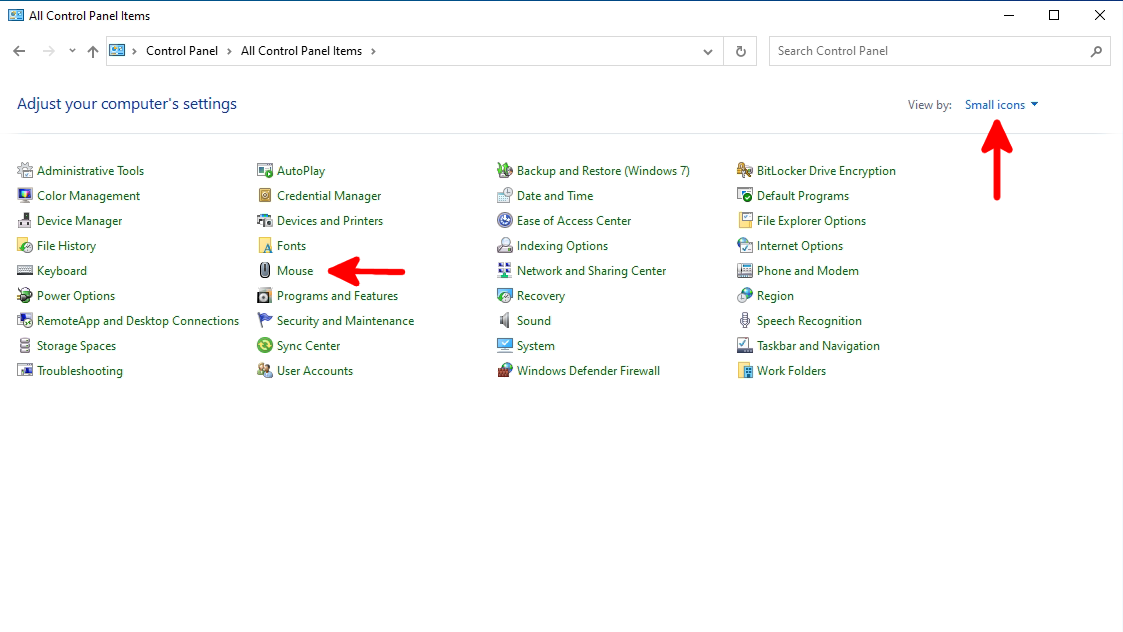Open the Programs and Features link
This screenshot has height=632, width=1123.
point(337,295)
